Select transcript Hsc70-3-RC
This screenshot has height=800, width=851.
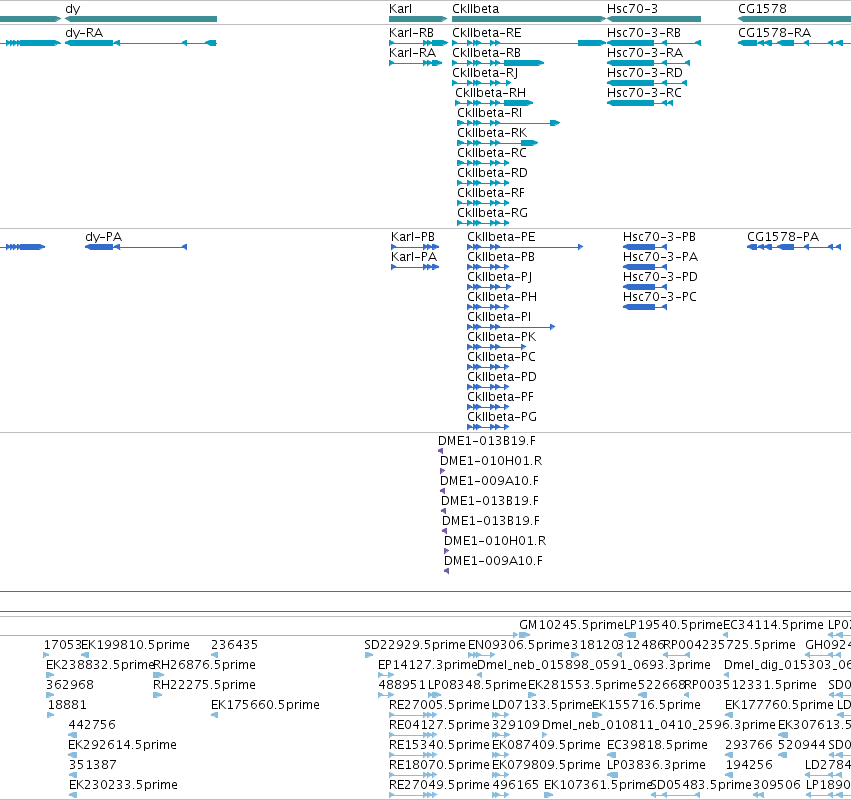pos(644,93)
